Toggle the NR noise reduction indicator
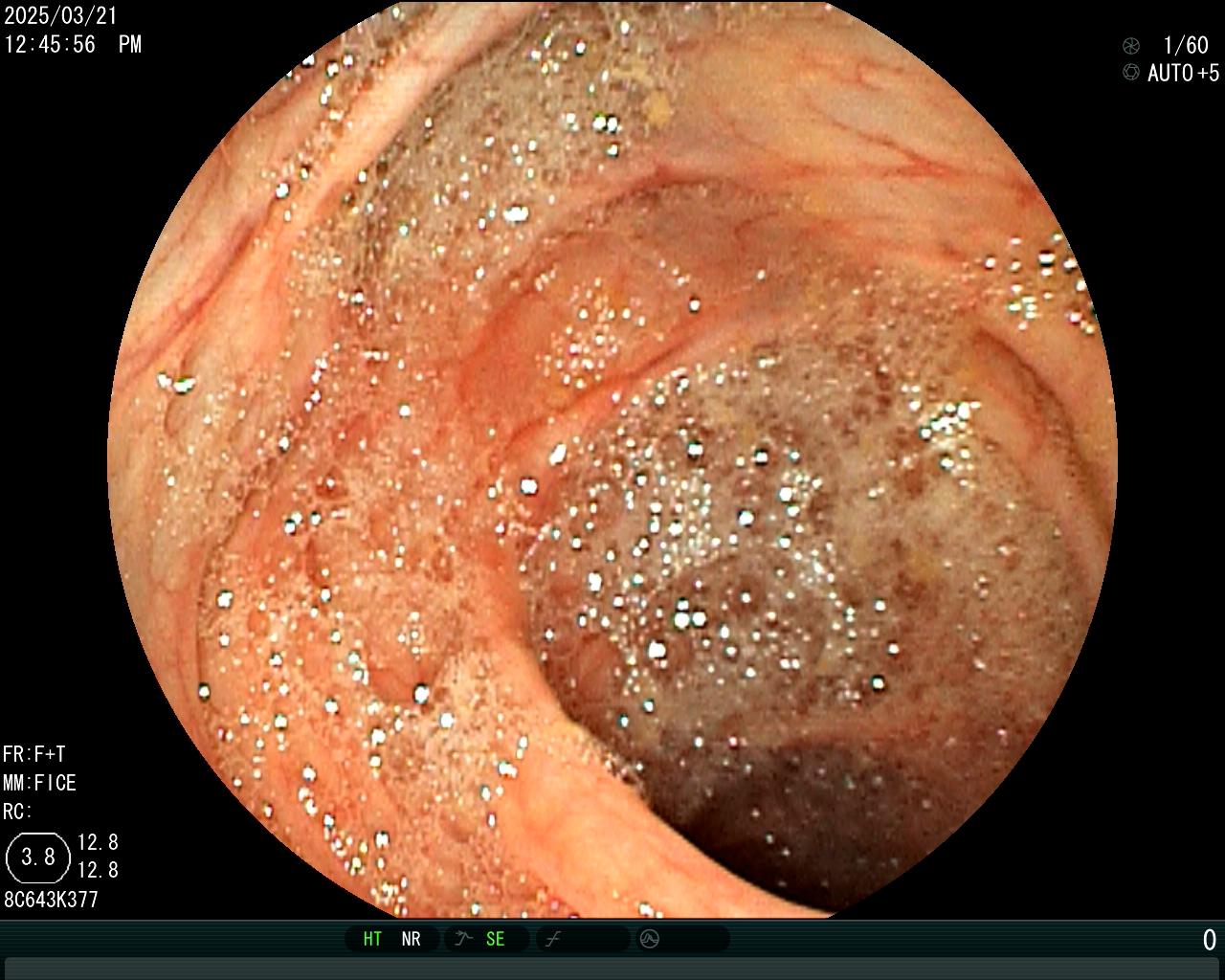This screenshot has width=1225, height=980. (411, 939)
